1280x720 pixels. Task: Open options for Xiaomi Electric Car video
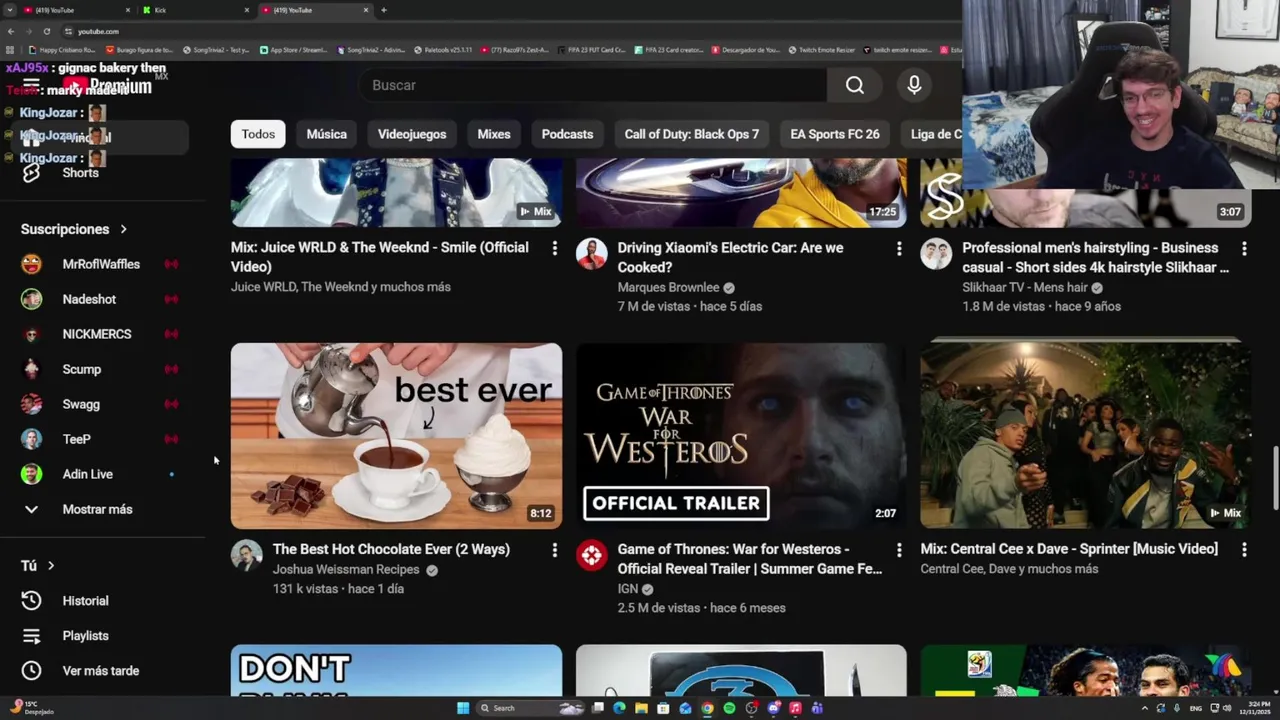point(899,248)
